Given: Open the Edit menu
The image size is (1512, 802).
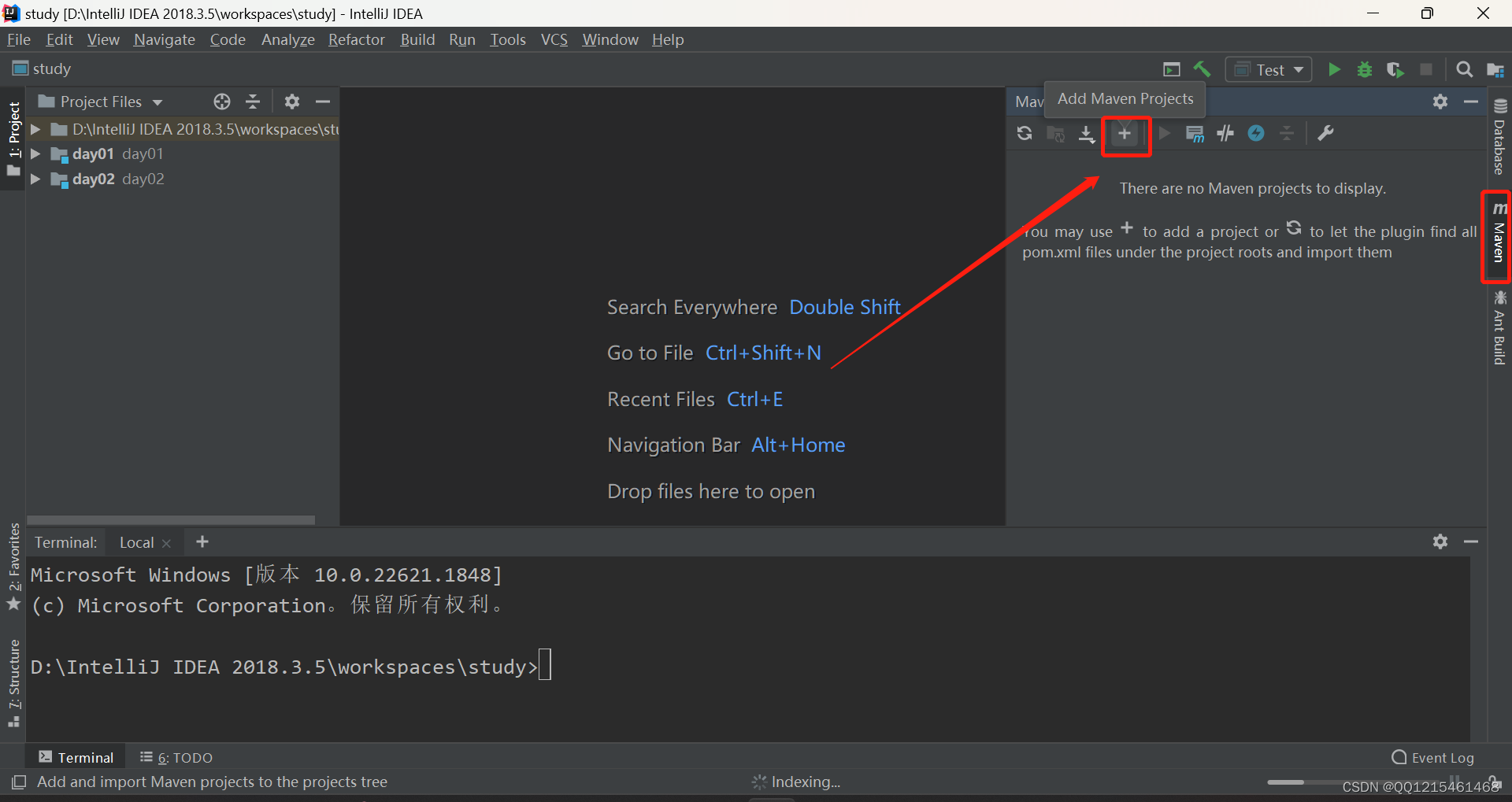Looking at the screenshot, I should [x=59, y=39].
